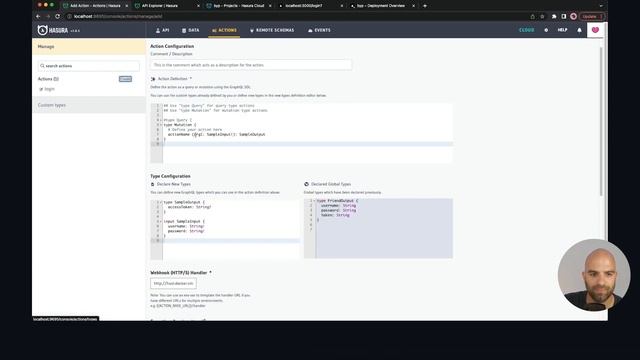640x360 pixels.
Task: Select the ACTIONS tab
Action: 224,30
